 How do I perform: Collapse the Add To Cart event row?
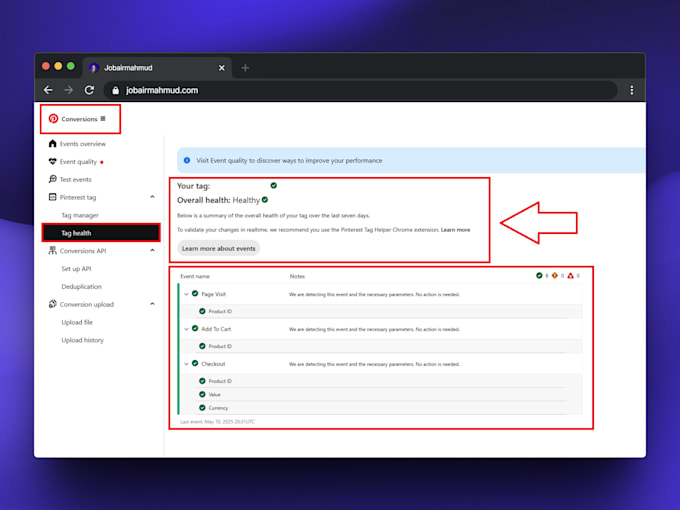pos(186,329)
